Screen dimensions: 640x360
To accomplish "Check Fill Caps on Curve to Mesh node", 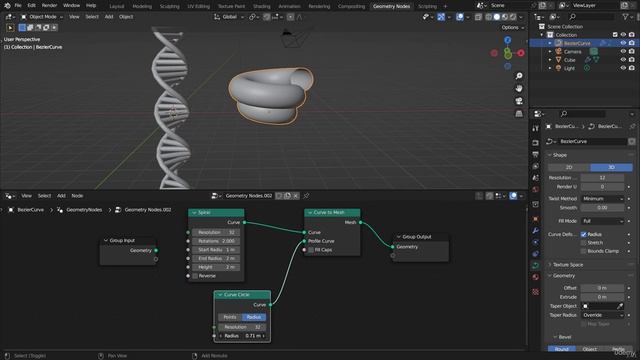I will 311,250.
